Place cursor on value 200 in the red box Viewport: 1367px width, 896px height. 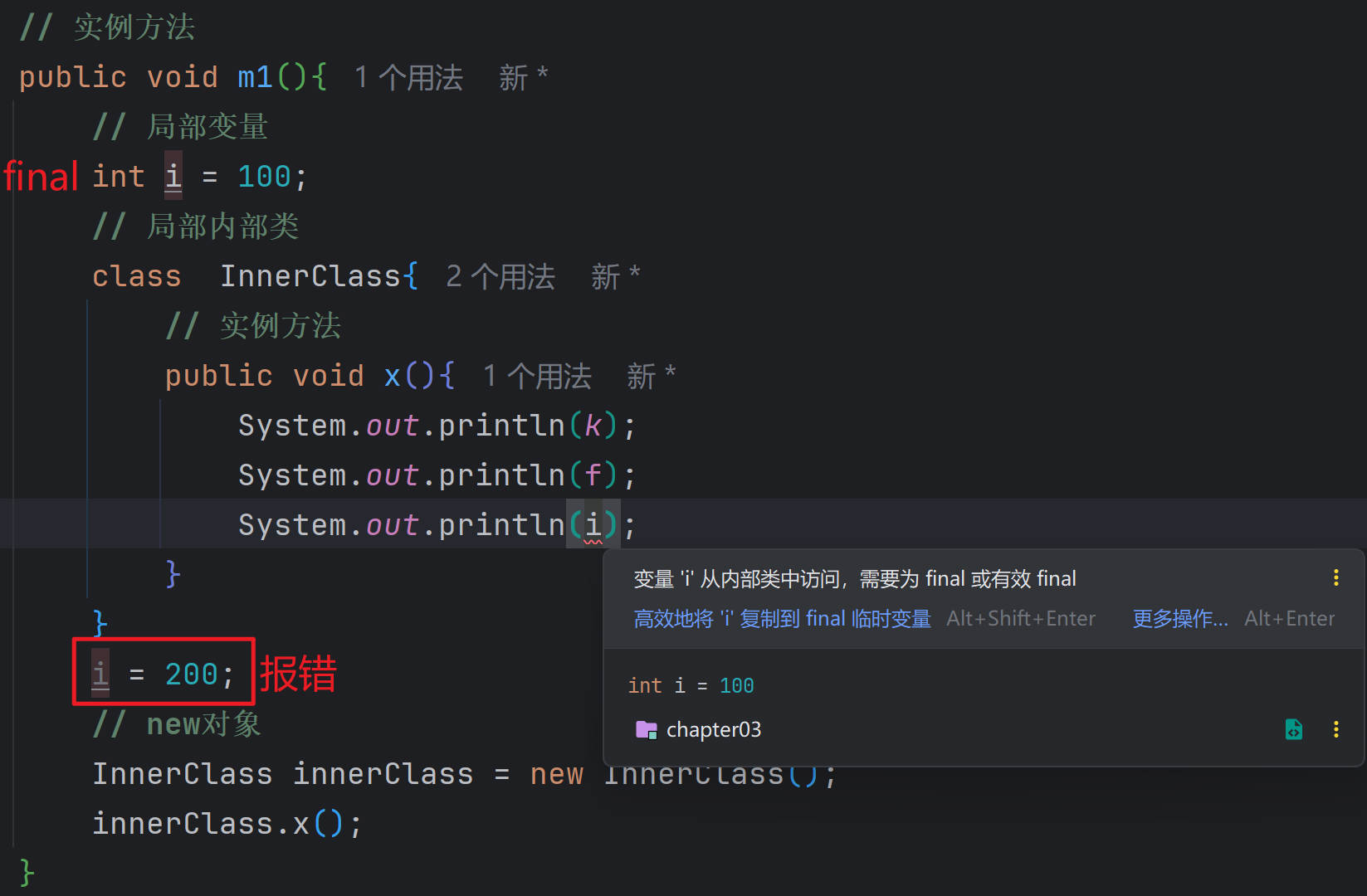[191, 674]
